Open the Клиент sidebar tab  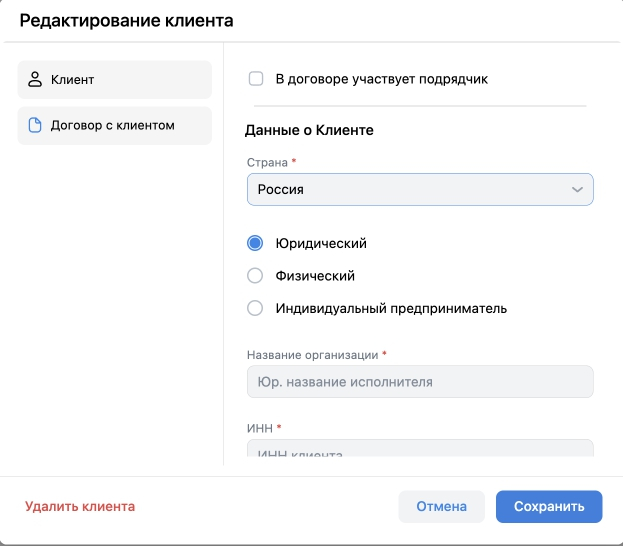pyautogui.click(x=114, y=79)
